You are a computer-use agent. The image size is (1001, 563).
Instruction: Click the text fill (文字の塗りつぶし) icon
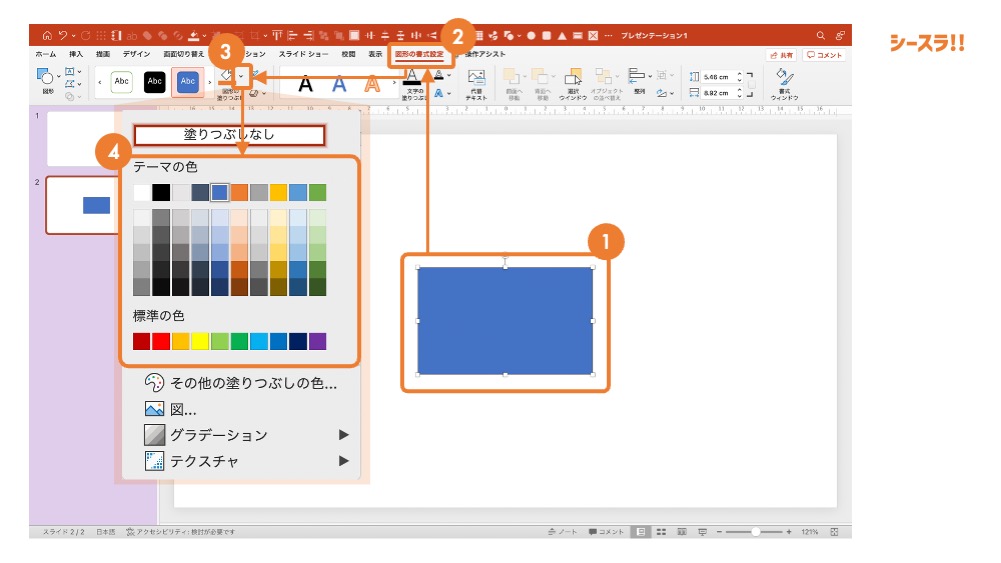[x=412, y=77]
